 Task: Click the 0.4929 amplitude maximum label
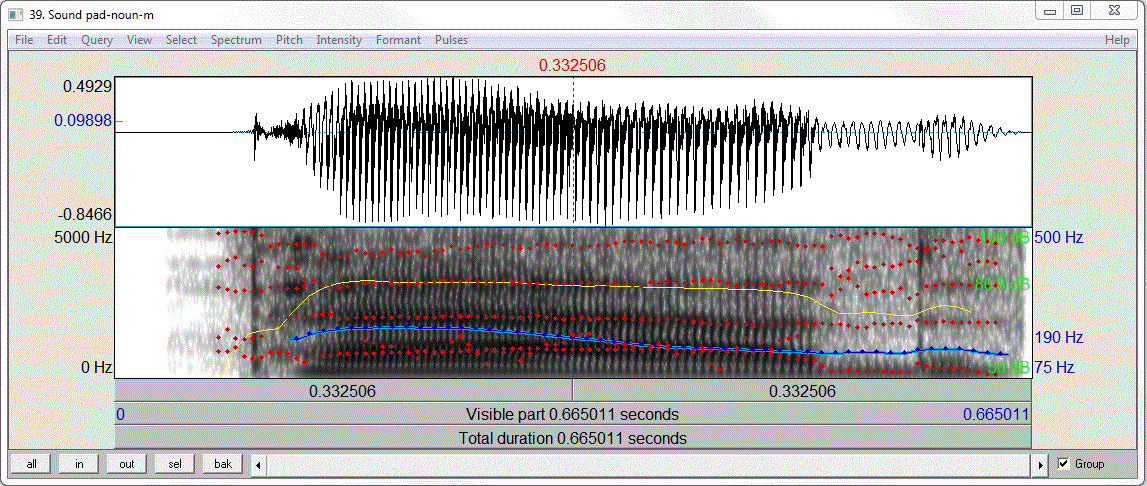(x=87, y=86)
